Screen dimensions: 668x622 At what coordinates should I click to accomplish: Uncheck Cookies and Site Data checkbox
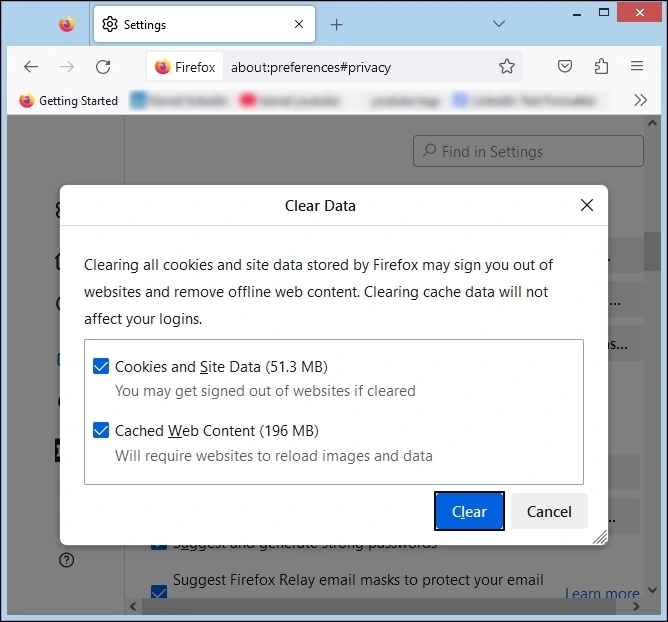pos(101,366)
